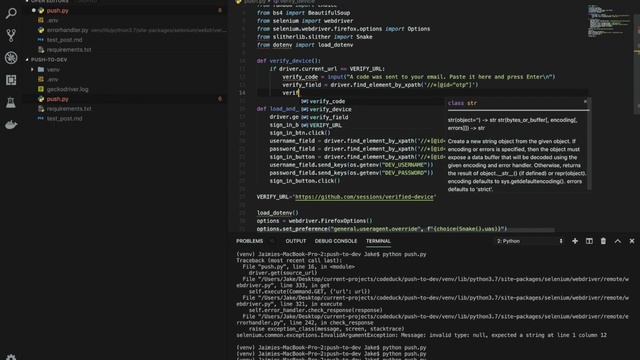Select push.py under PUSH-TO-DEV folder
The height and width of the screenshot is (360, 640).
pyautogui.click(x=58, y=99)
